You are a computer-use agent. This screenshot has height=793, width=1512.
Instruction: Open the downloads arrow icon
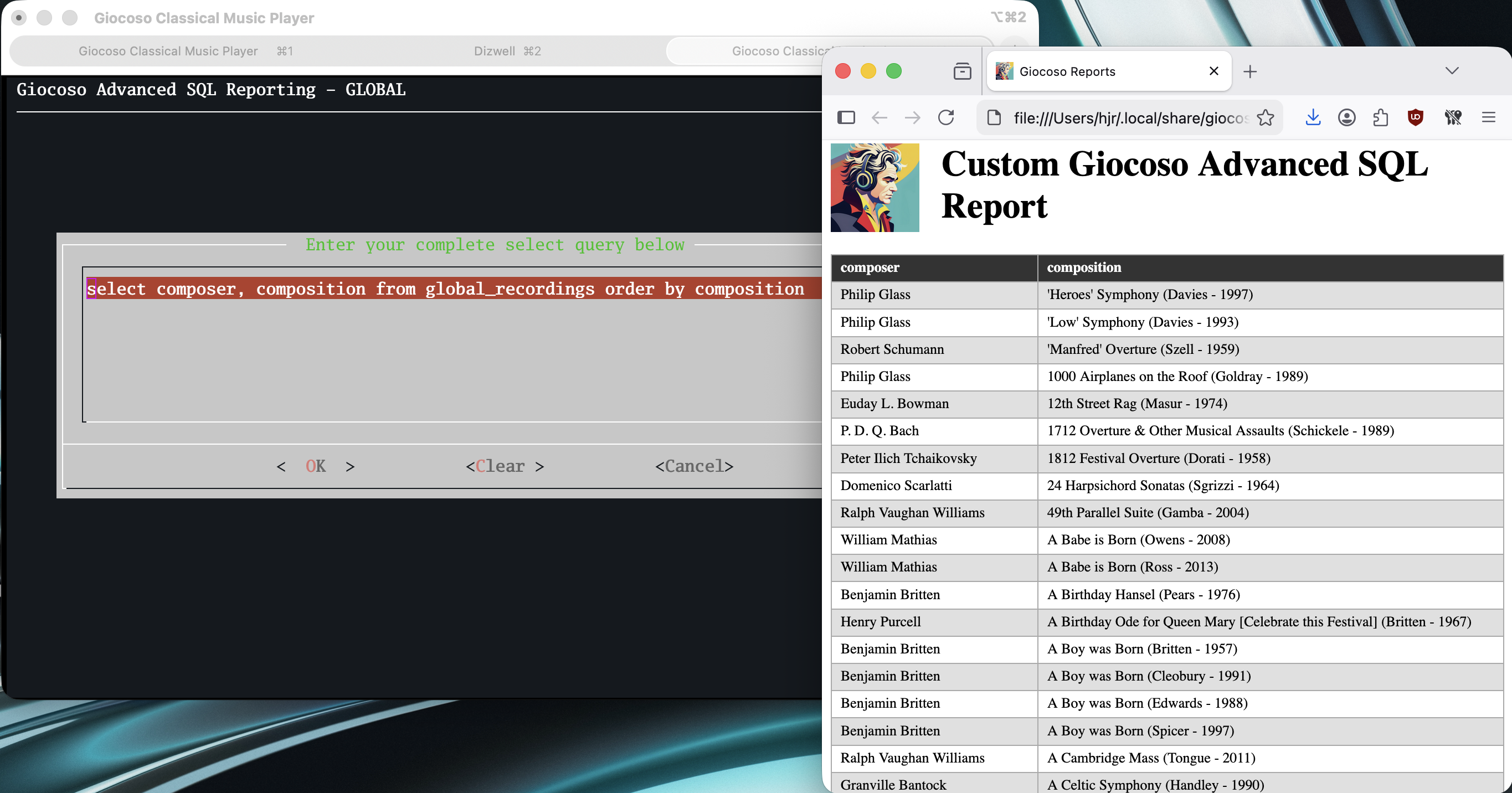click(1313, 118)
